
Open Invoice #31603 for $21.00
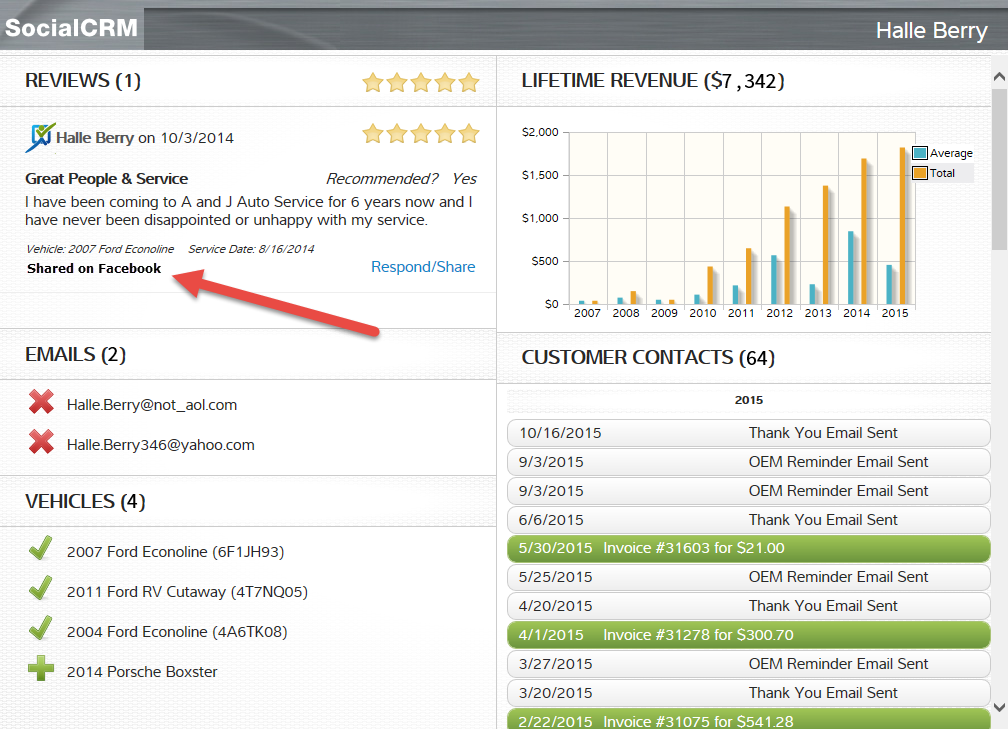click(748, 548)
